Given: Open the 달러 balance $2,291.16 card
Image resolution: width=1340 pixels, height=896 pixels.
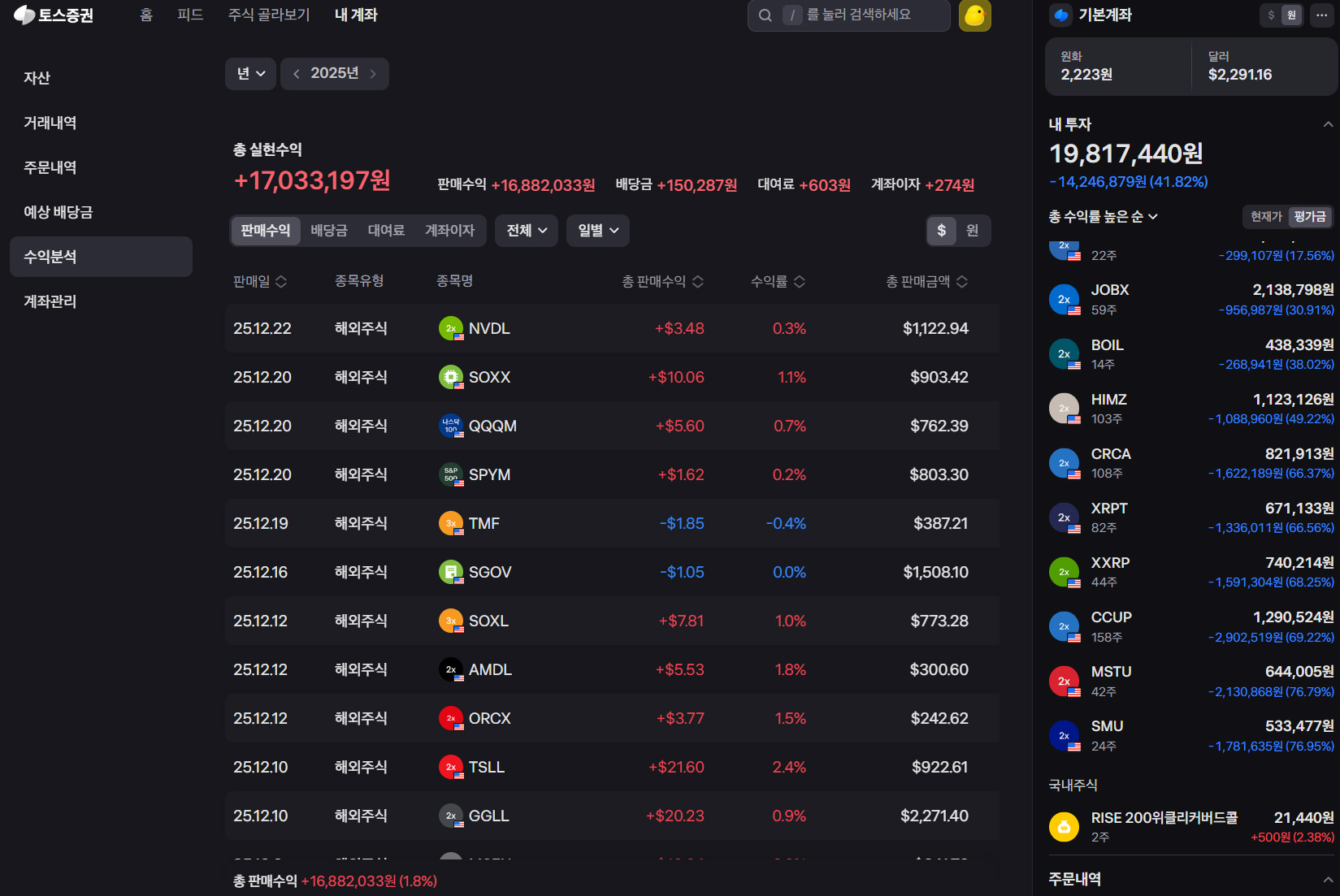Looking at the screenshot, I should coord(1265,67).
